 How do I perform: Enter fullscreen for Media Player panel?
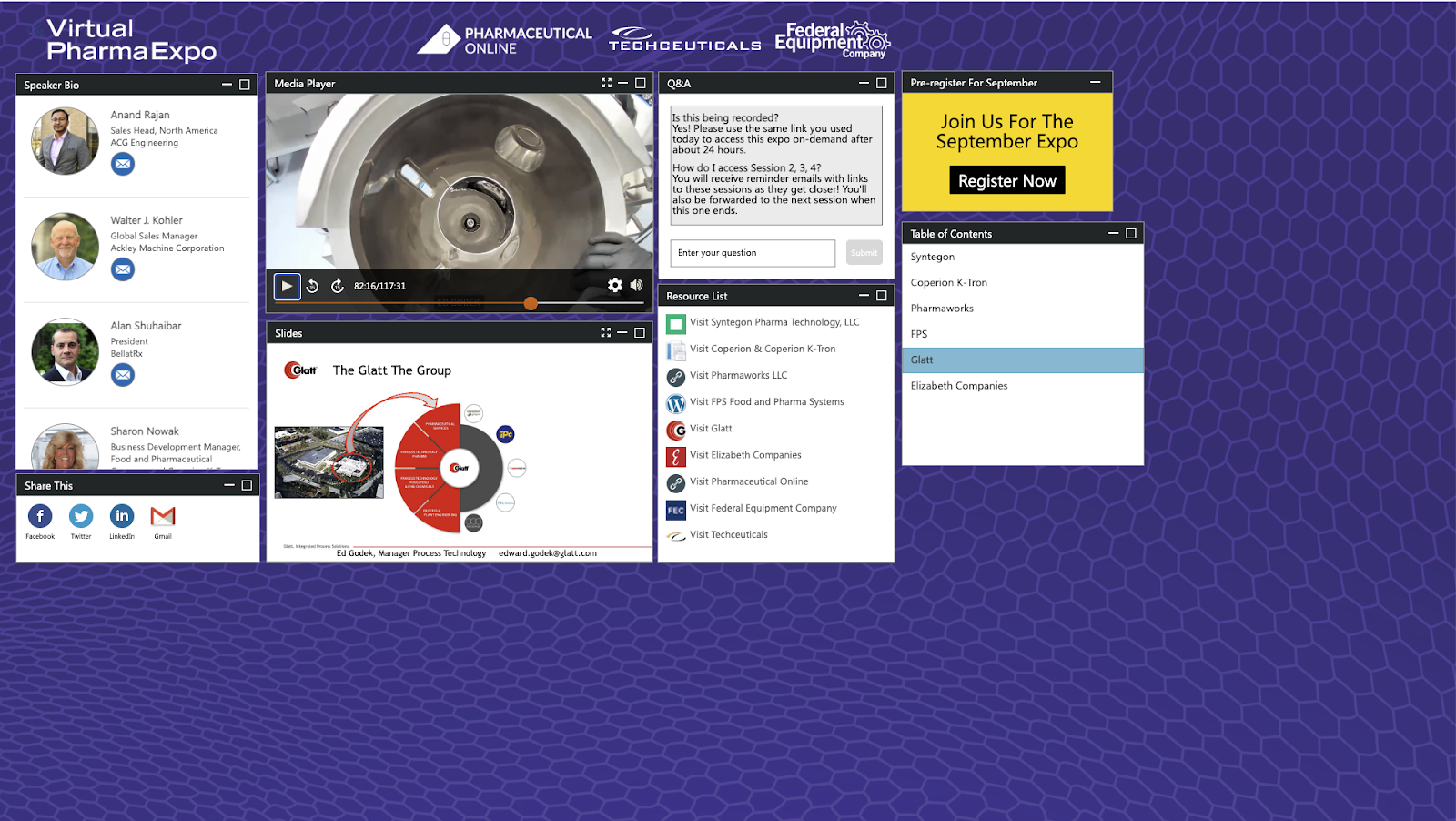[607, 83]
